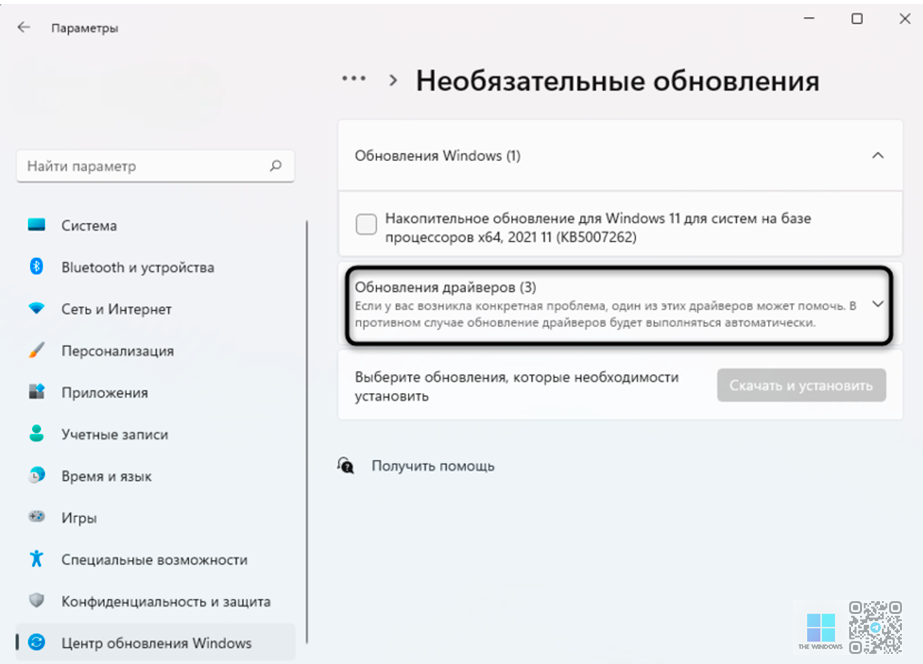Click the Time and language globe icon
The width and height of the screenshot is (923, 664).
click(x=36, y=475)
